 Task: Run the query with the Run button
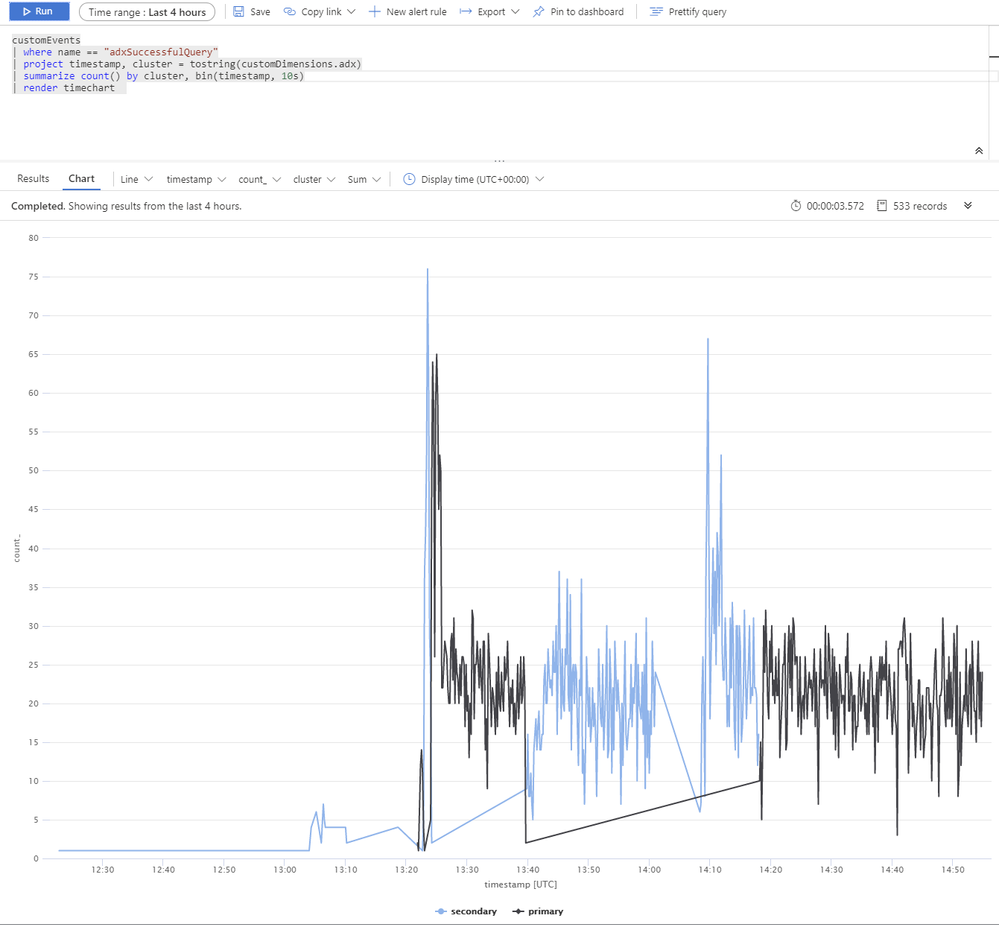pos(40,11)
